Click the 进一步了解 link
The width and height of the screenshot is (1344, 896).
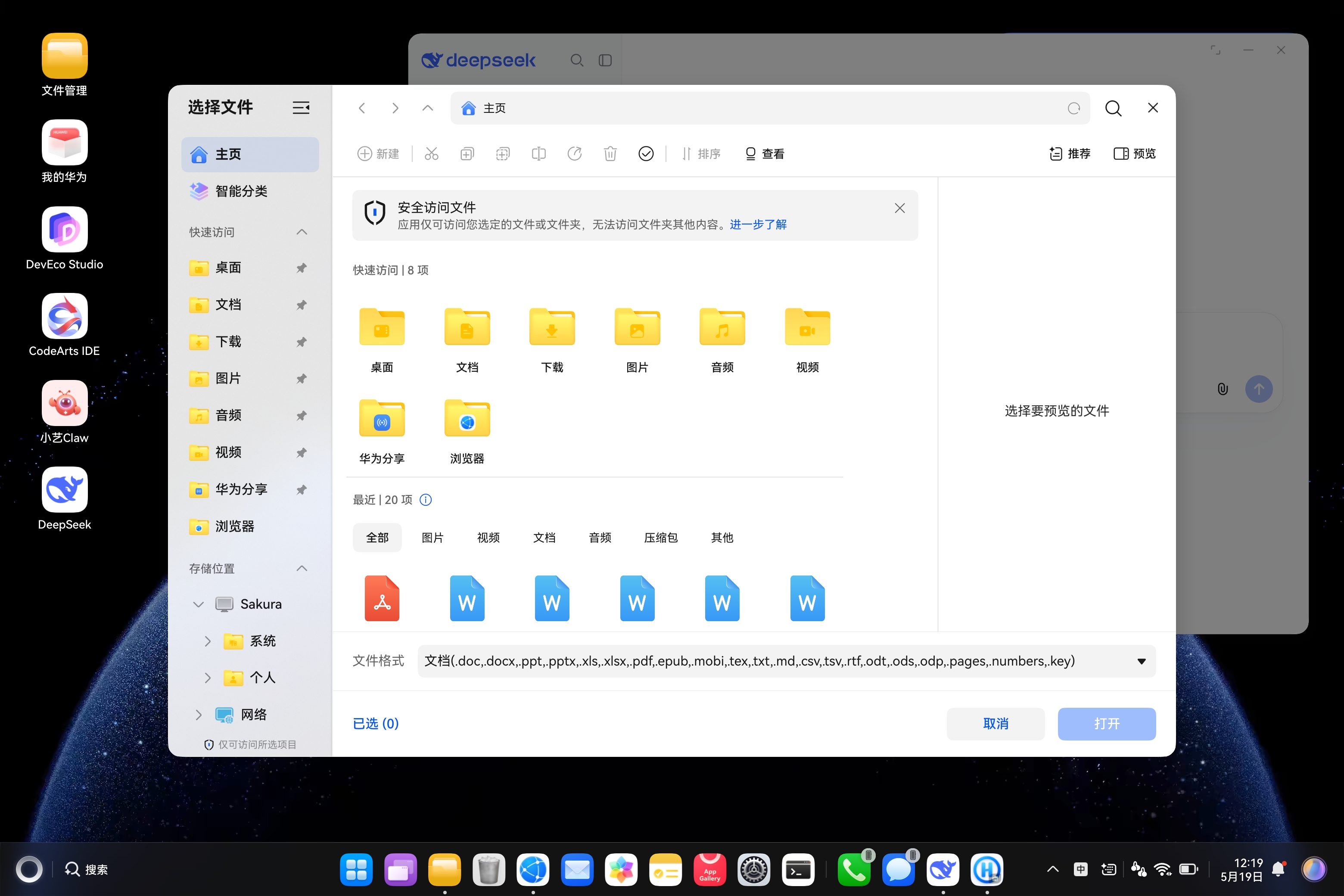[x=758, y=224]
